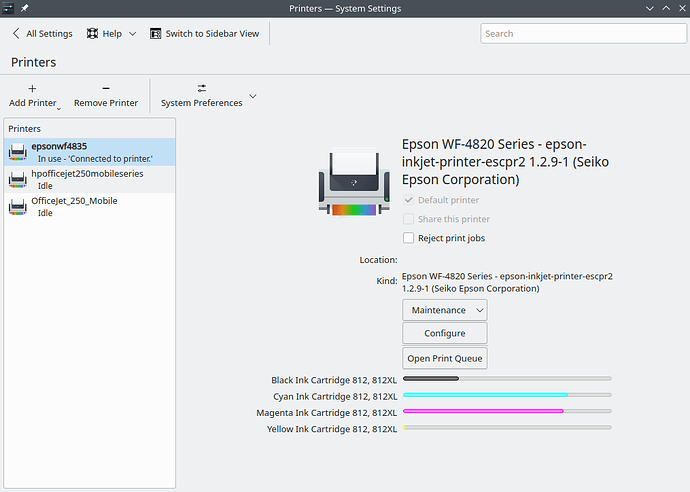This screenshot has height=492, width=690.
Task: Enable the Reject print jobs checkbox
Action: 408,238
